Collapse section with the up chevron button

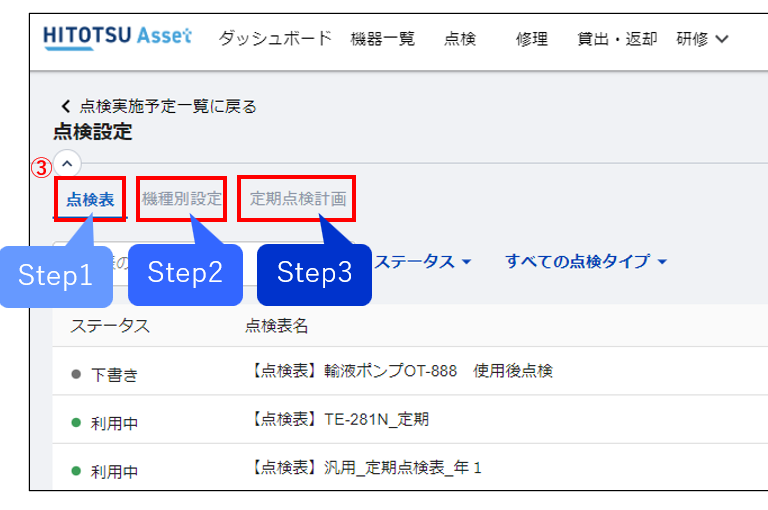[x=67, y=164]
